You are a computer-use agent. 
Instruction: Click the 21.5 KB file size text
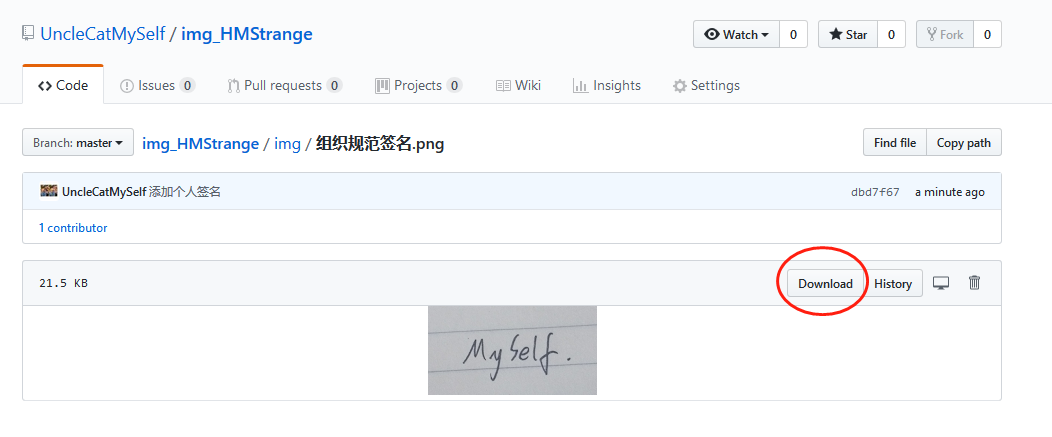click(x=64, y=283)
